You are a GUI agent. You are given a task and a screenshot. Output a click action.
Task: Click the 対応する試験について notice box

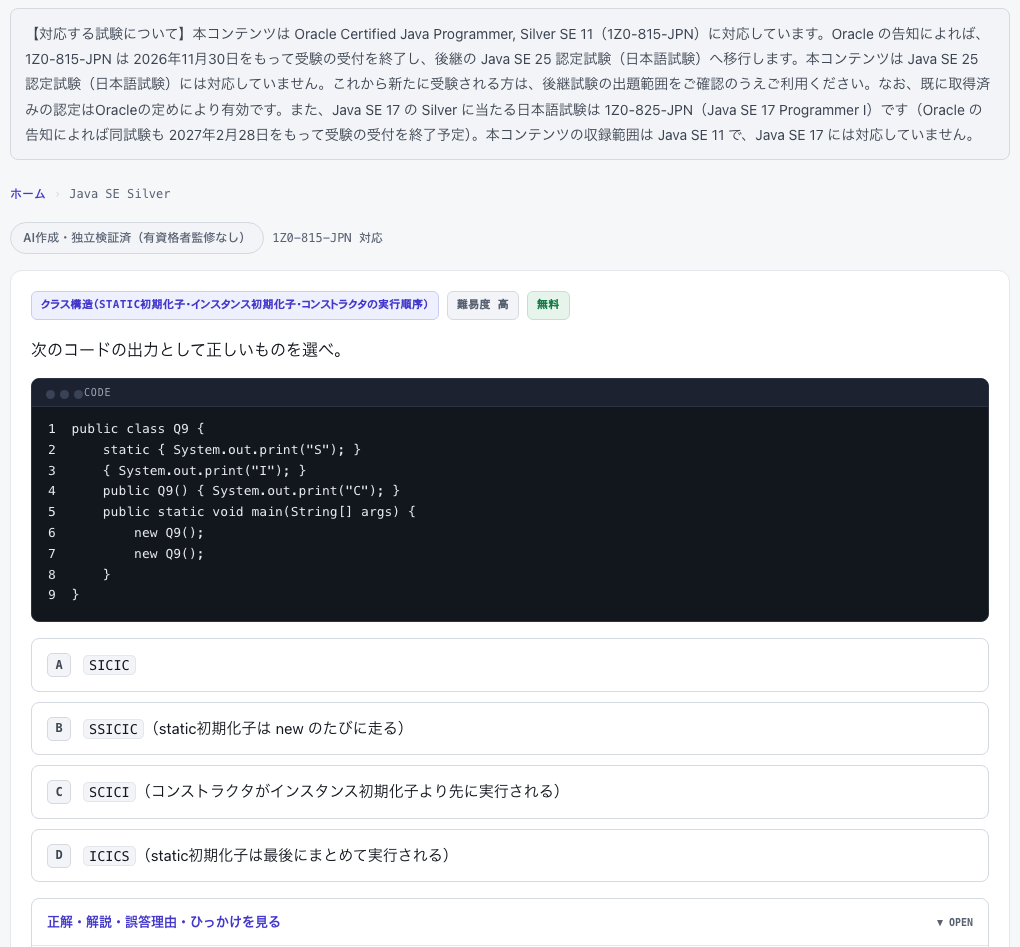pyautogui.click(x=510, y=84)
